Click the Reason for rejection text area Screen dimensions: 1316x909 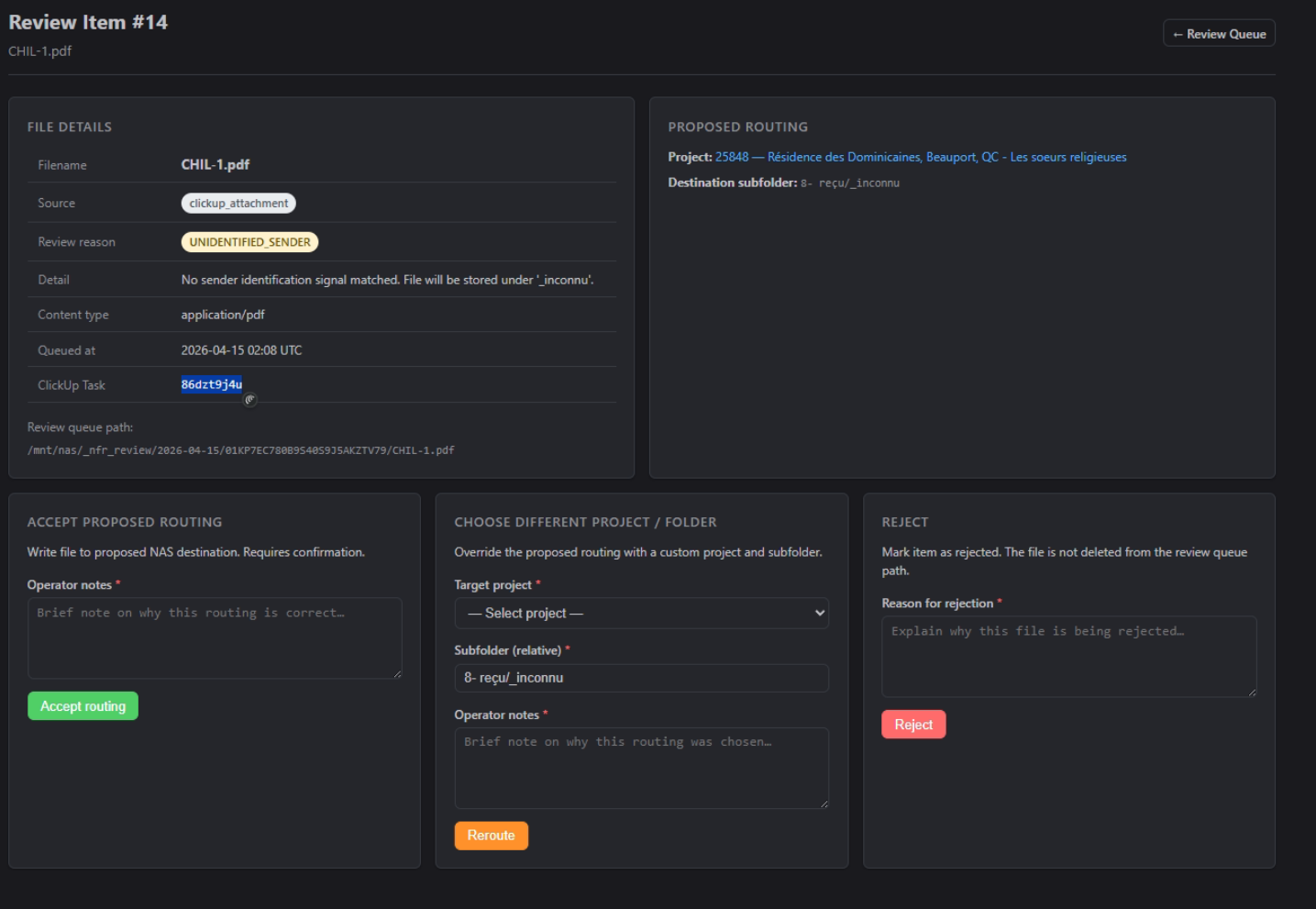coord(1068,656)
